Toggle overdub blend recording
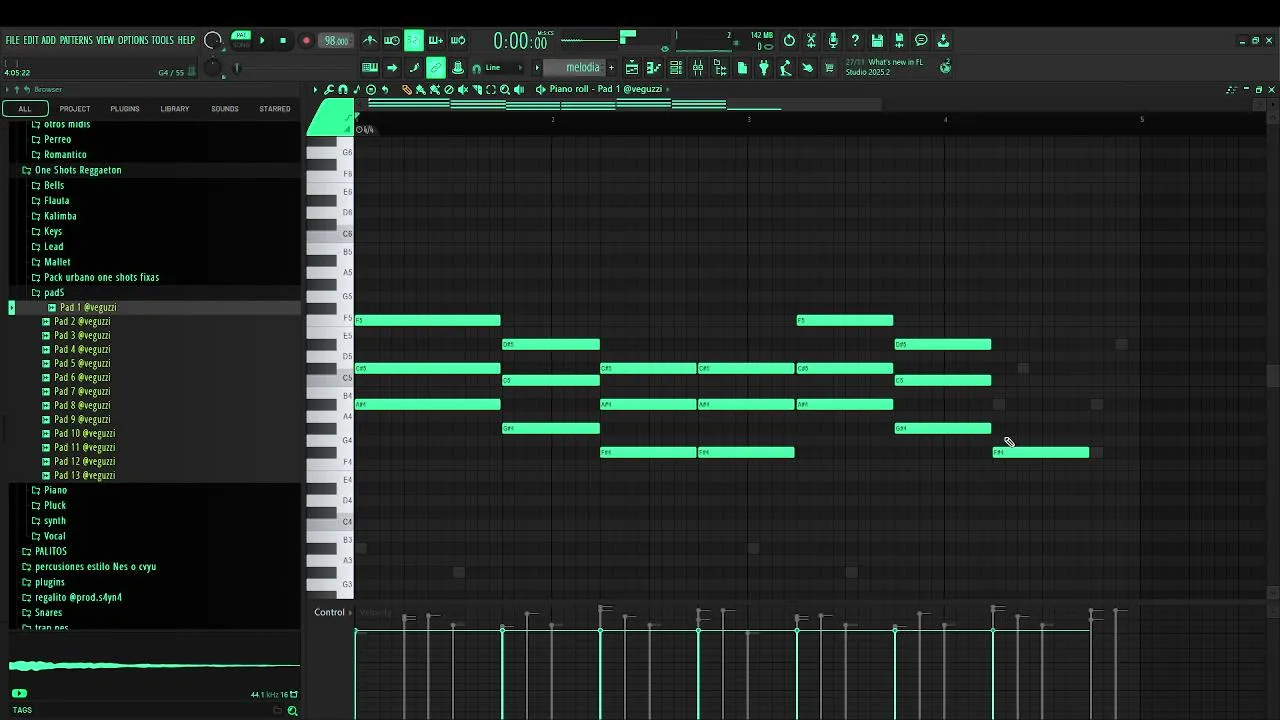The image size is (1280, 720). click(x=436, y=41)
